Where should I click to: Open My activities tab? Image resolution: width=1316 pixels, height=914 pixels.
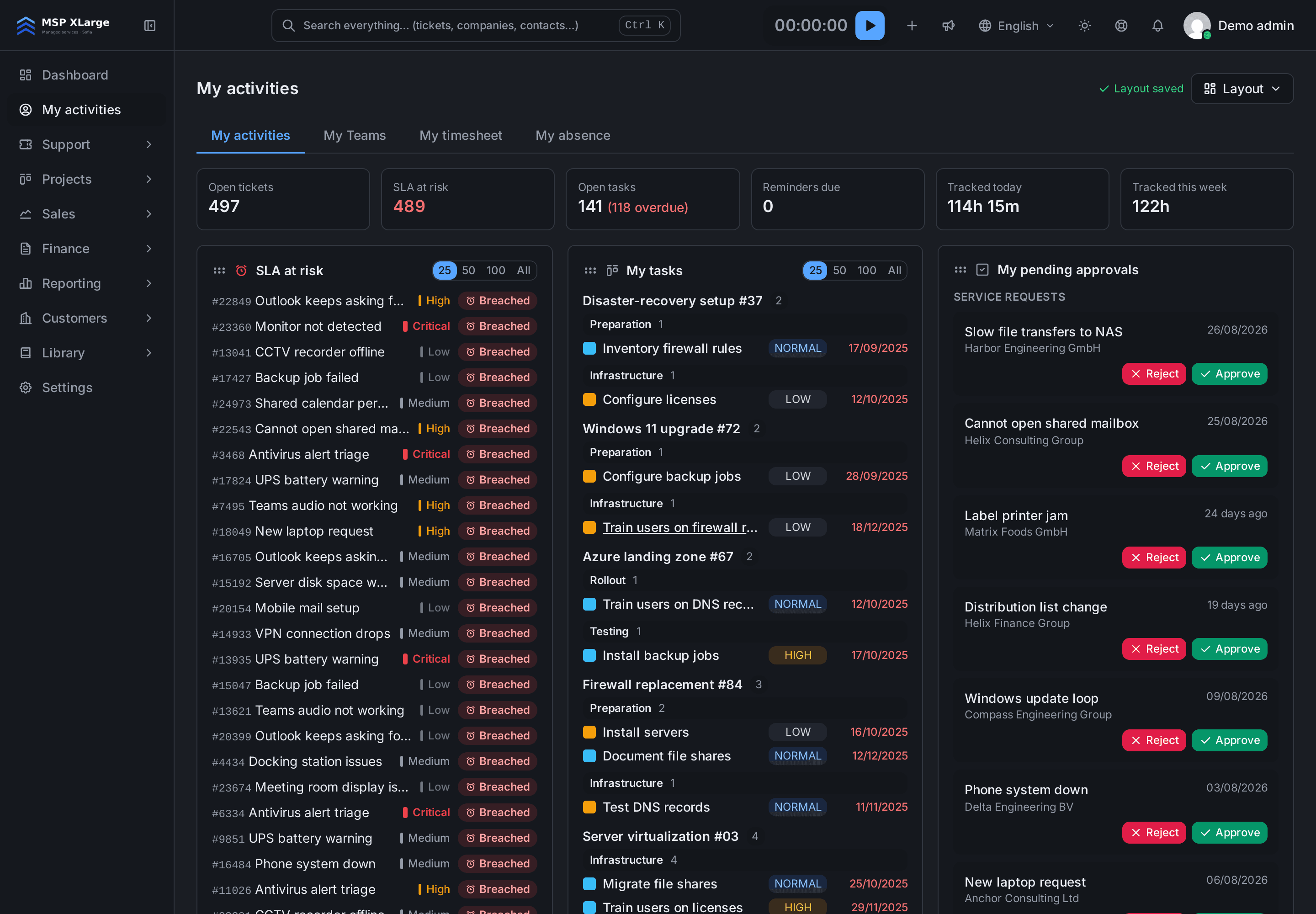point(250,136)
